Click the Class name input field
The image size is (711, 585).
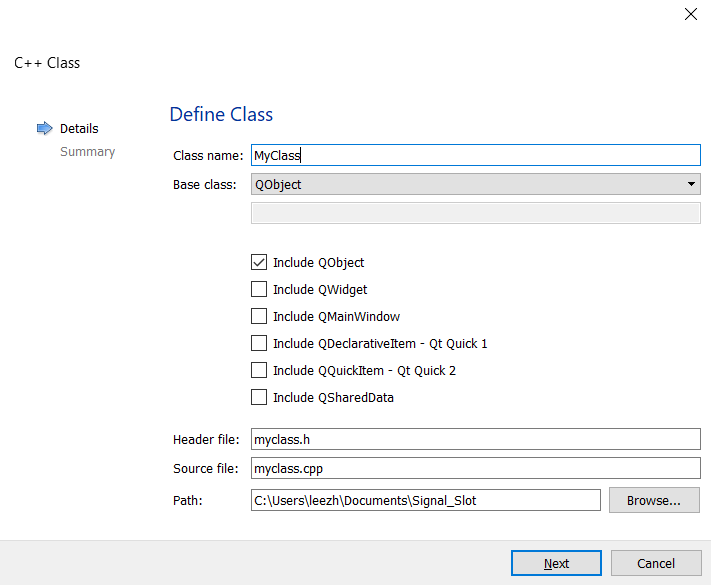coord(475,156)
